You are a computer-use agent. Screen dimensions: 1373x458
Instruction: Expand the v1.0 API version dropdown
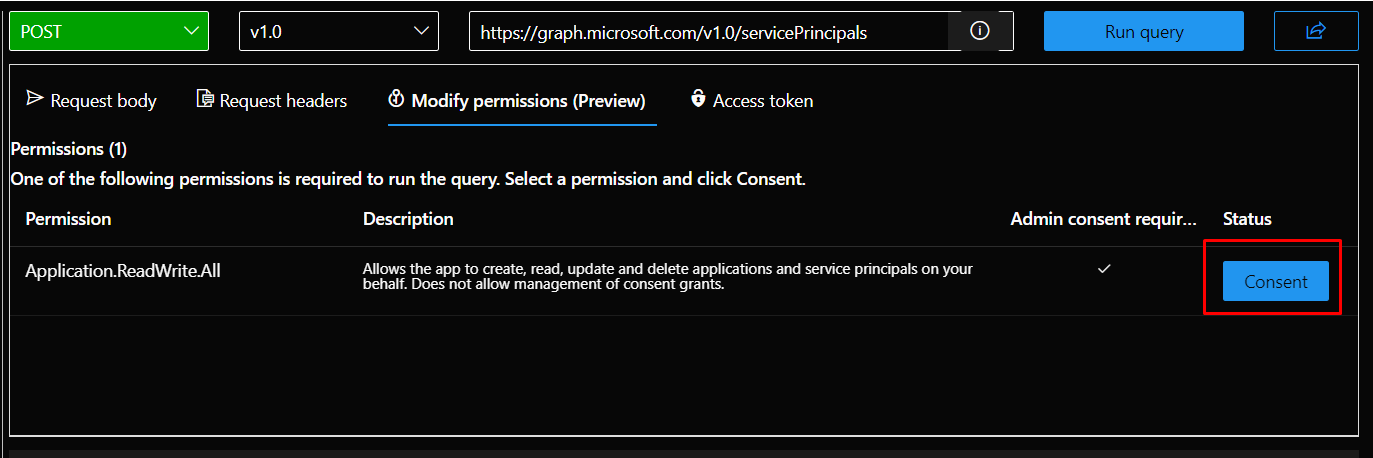tap(338, 31)
